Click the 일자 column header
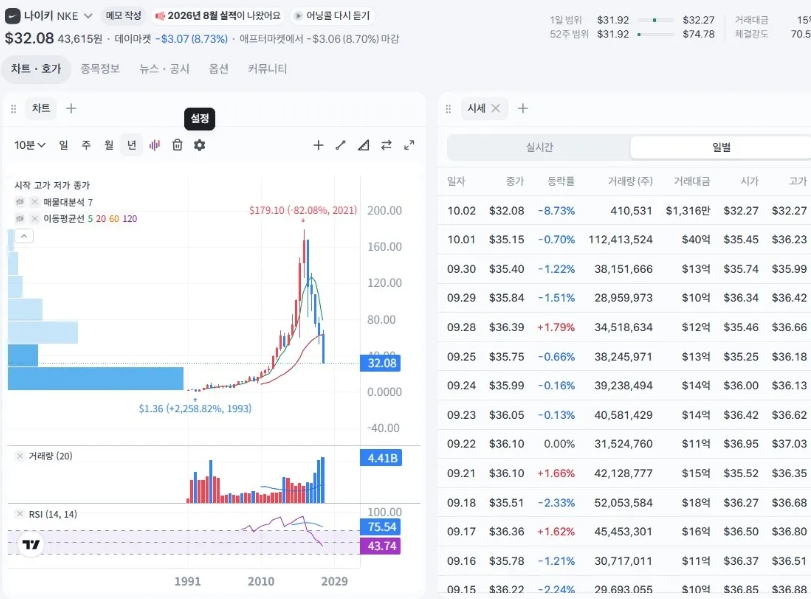The image size is (811, 599). [456, 181]
